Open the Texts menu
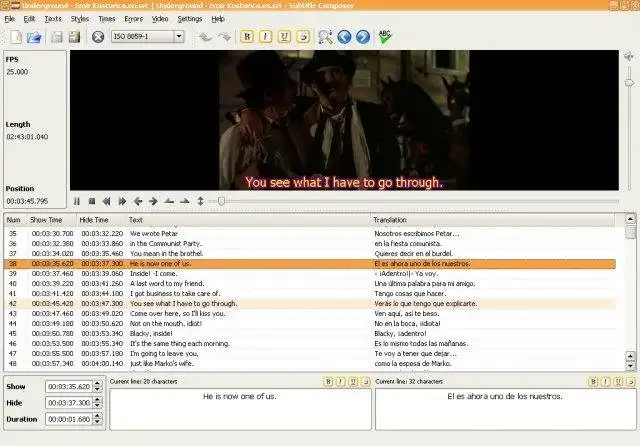 [x=53, y=19]
